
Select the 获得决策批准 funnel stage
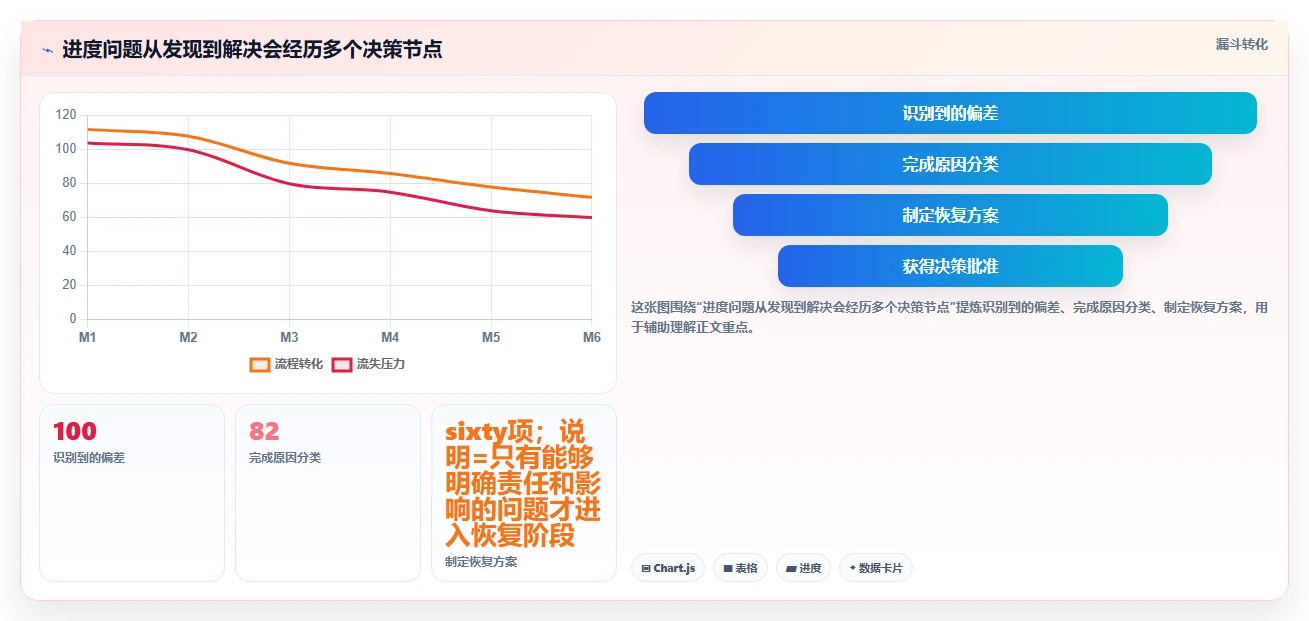(x=950, y=266)
